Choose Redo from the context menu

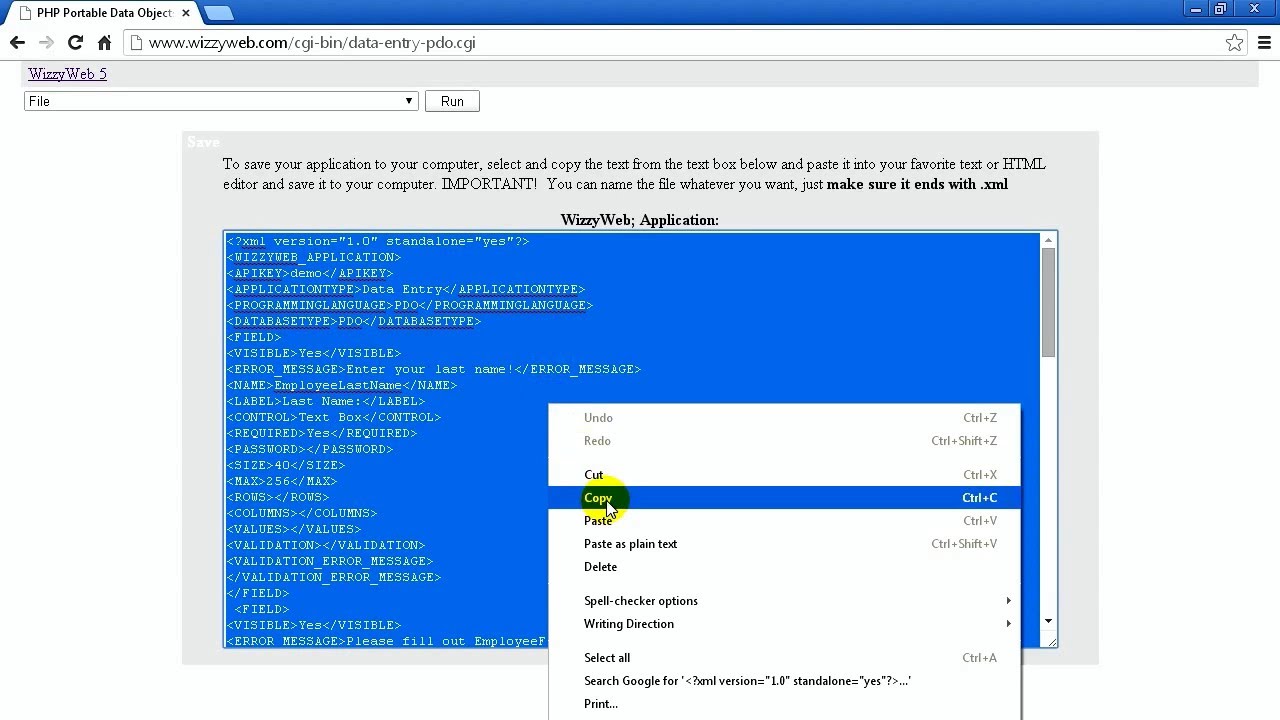(x=785, y=441)
